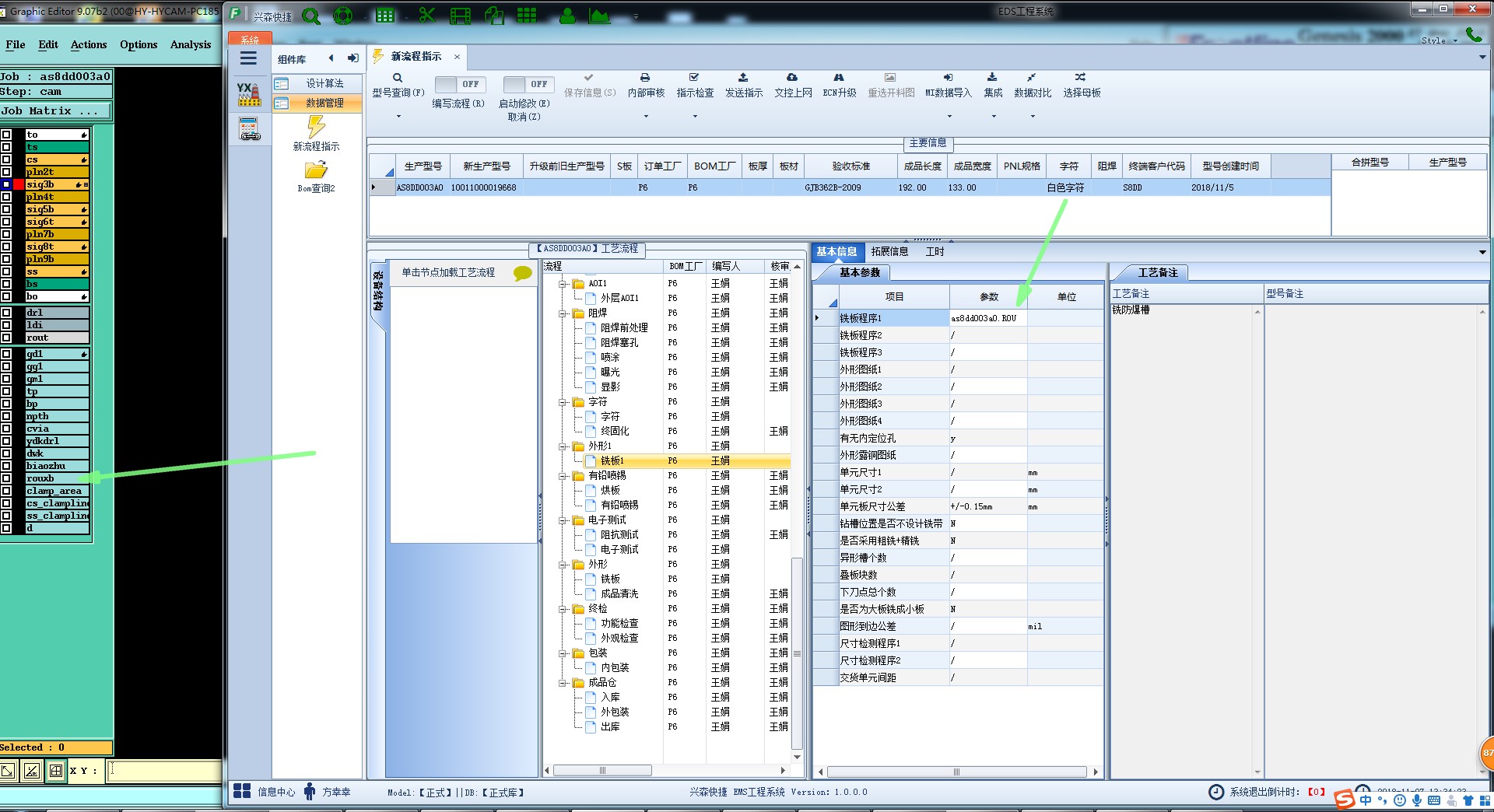Click the yellow speech bubble load icon
The width and height of the screenshot is (1494, 812).
point(523,273)
